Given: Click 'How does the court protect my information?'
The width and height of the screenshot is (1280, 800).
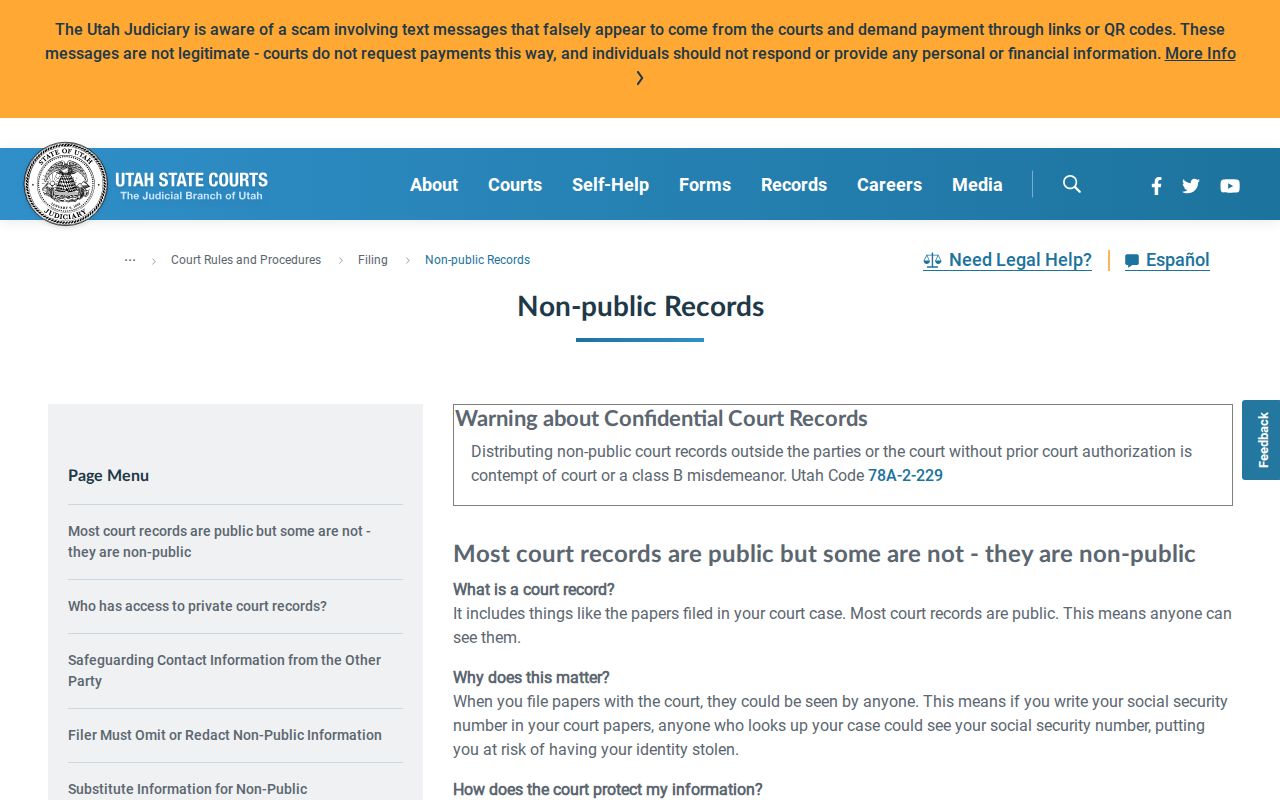Looking at the screenshot, I should 608,789.
